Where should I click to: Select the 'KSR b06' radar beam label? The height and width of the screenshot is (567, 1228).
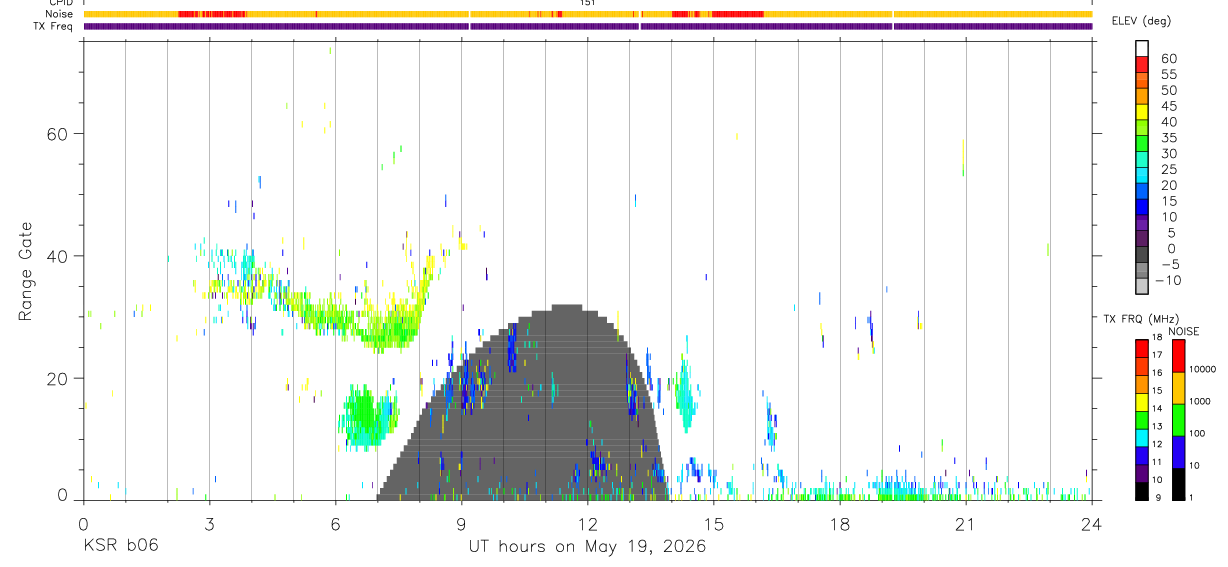click(x=120, y=546)
